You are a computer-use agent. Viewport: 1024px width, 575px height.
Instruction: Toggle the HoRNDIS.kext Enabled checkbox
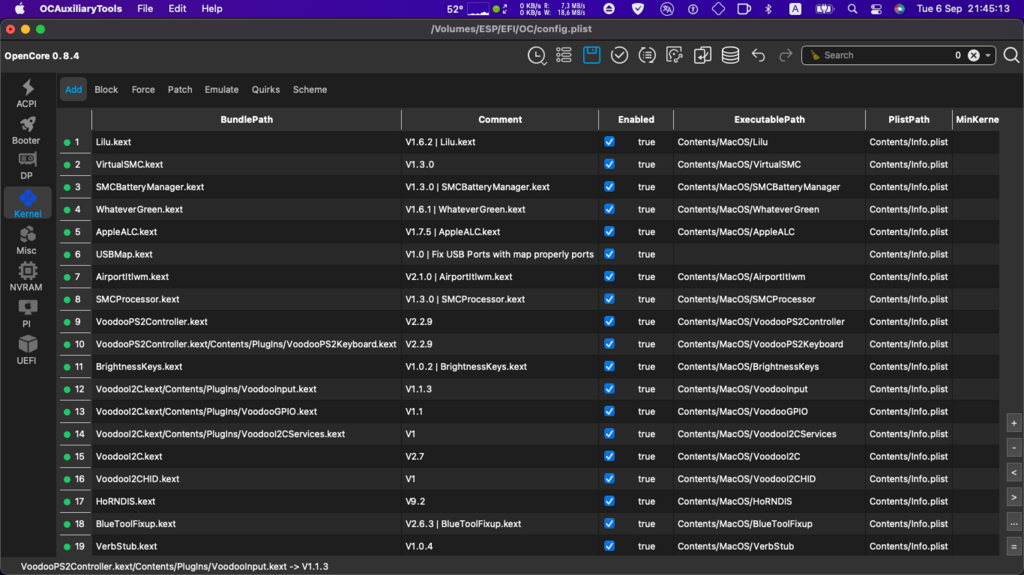click(609, 501)
